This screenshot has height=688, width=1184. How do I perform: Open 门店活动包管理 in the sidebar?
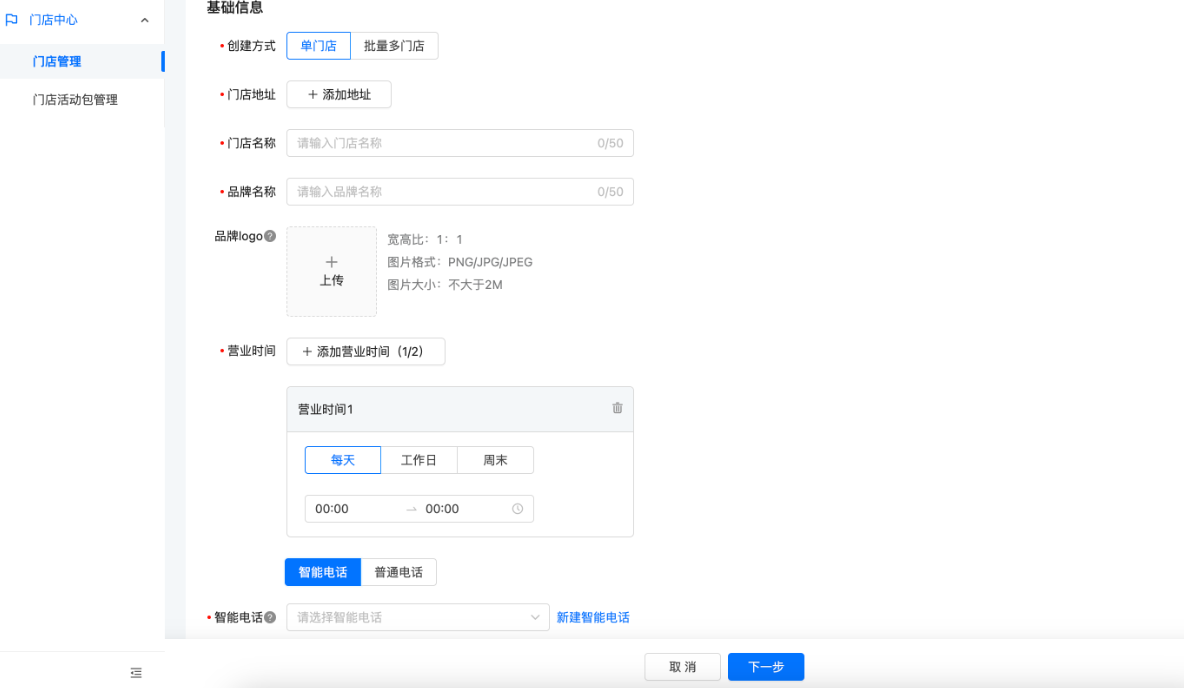(x=74, y=99)
